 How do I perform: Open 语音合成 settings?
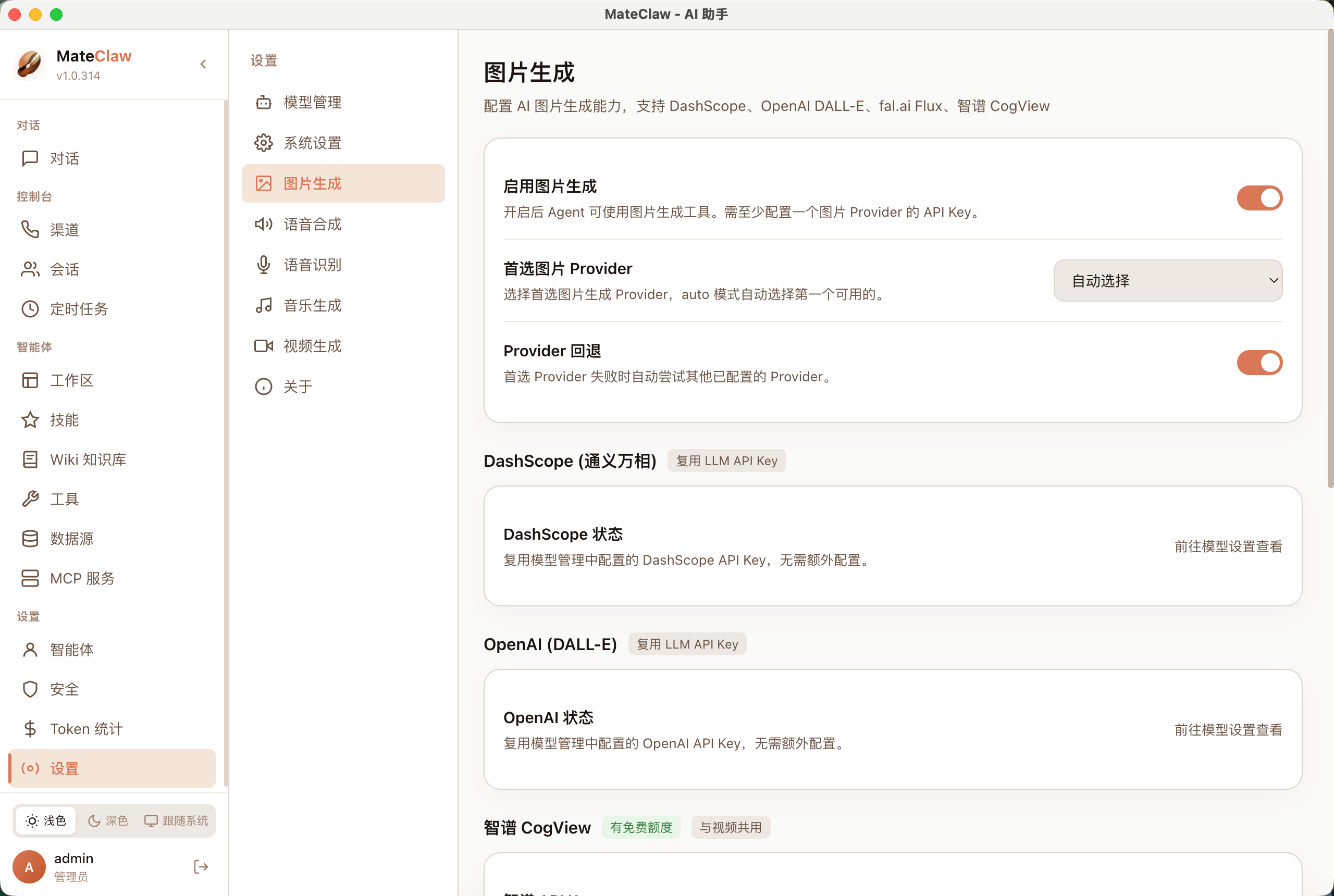point(312,223)
